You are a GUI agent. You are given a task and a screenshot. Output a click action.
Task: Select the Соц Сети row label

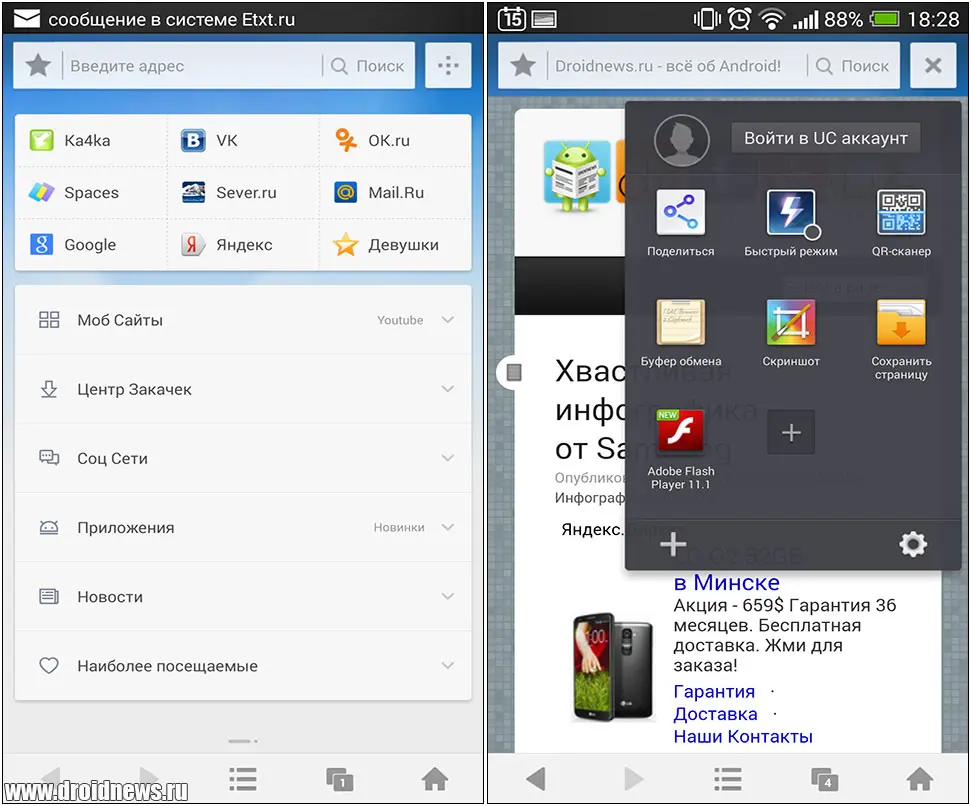(113, 459)
